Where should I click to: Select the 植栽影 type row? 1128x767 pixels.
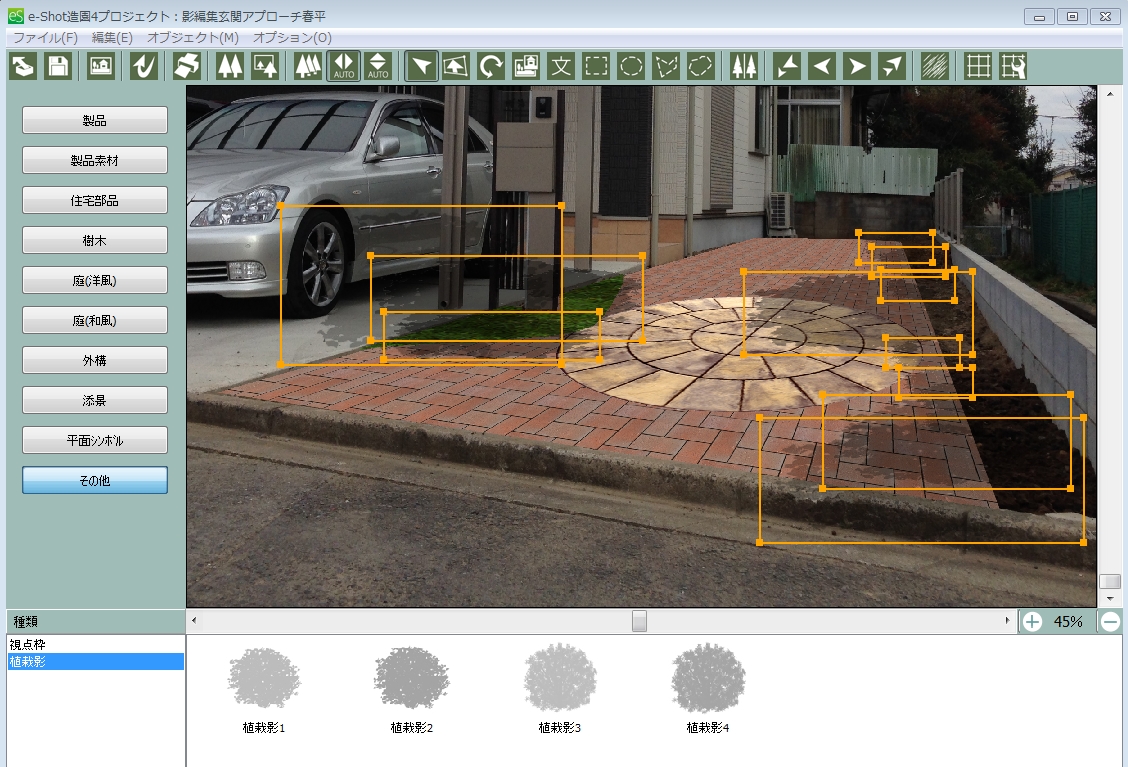coord(96,661)
